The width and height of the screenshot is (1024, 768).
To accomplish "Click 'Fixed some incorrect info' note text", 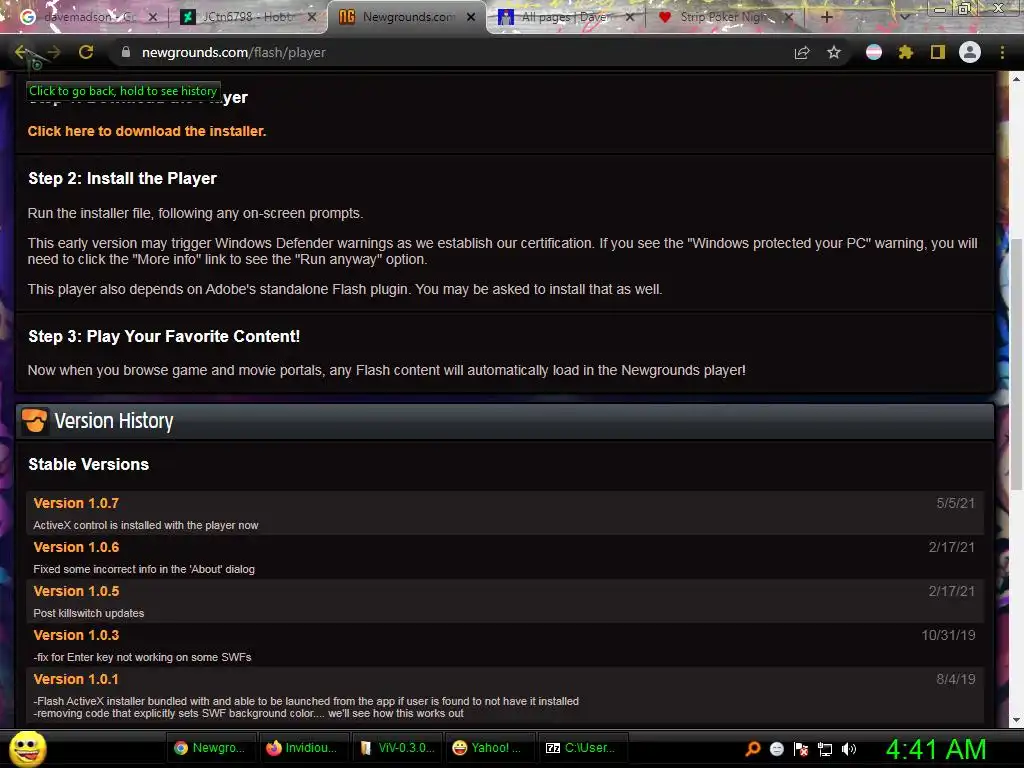I will (144, 569).
